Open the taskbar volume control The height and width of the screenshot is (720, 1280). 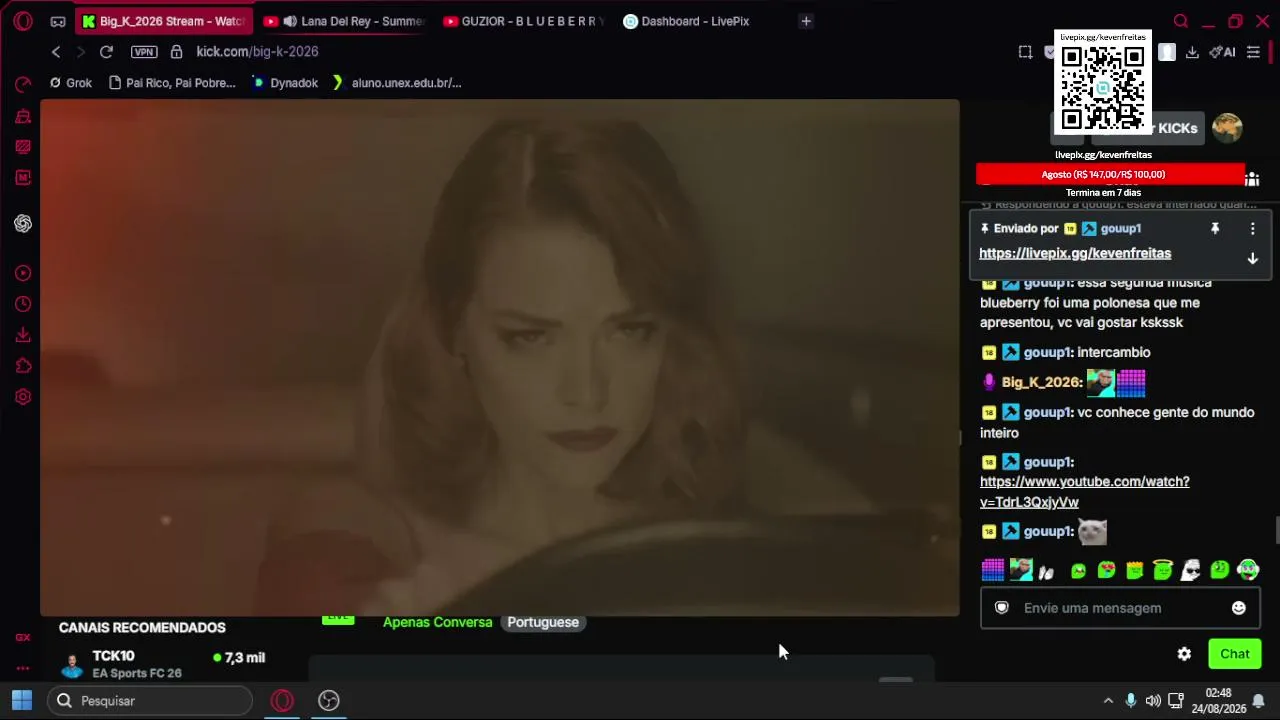pos(1153,701)
